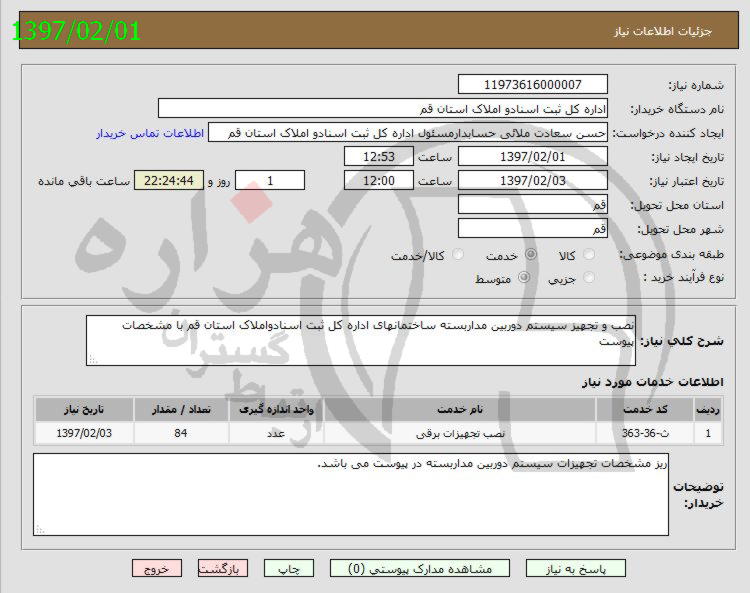Open مشاهده مدارک پیوستی (0) button

(x=419, y=569)
